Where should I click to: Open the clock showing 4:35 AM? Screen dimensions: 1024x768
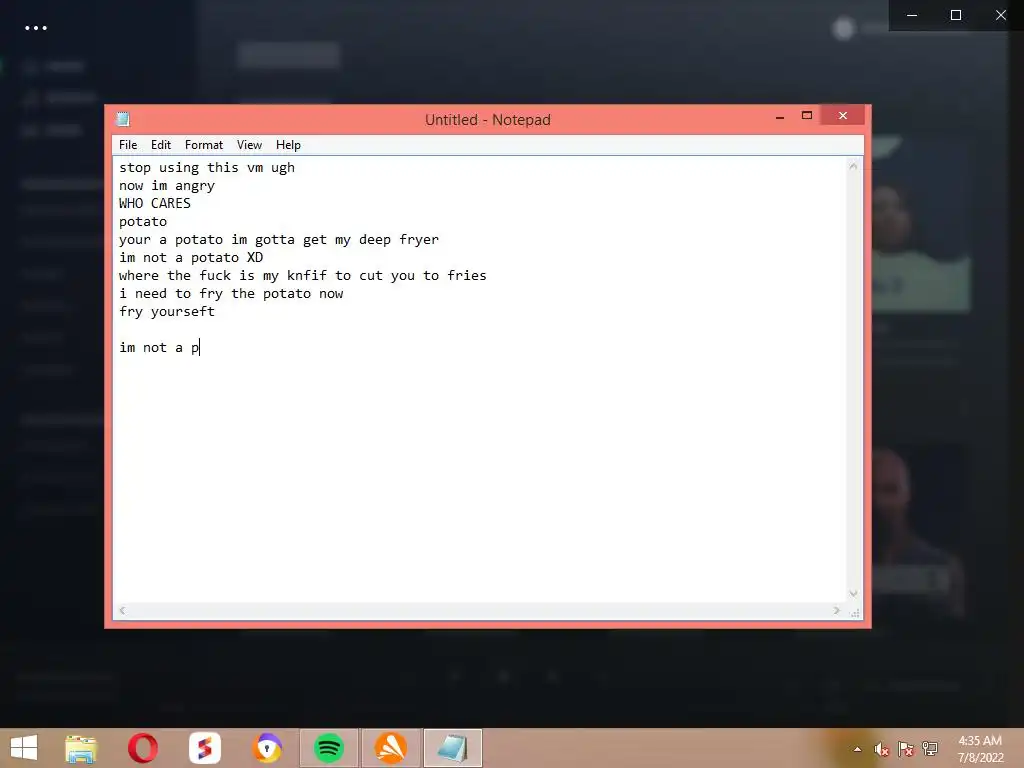tap(980, 749)
